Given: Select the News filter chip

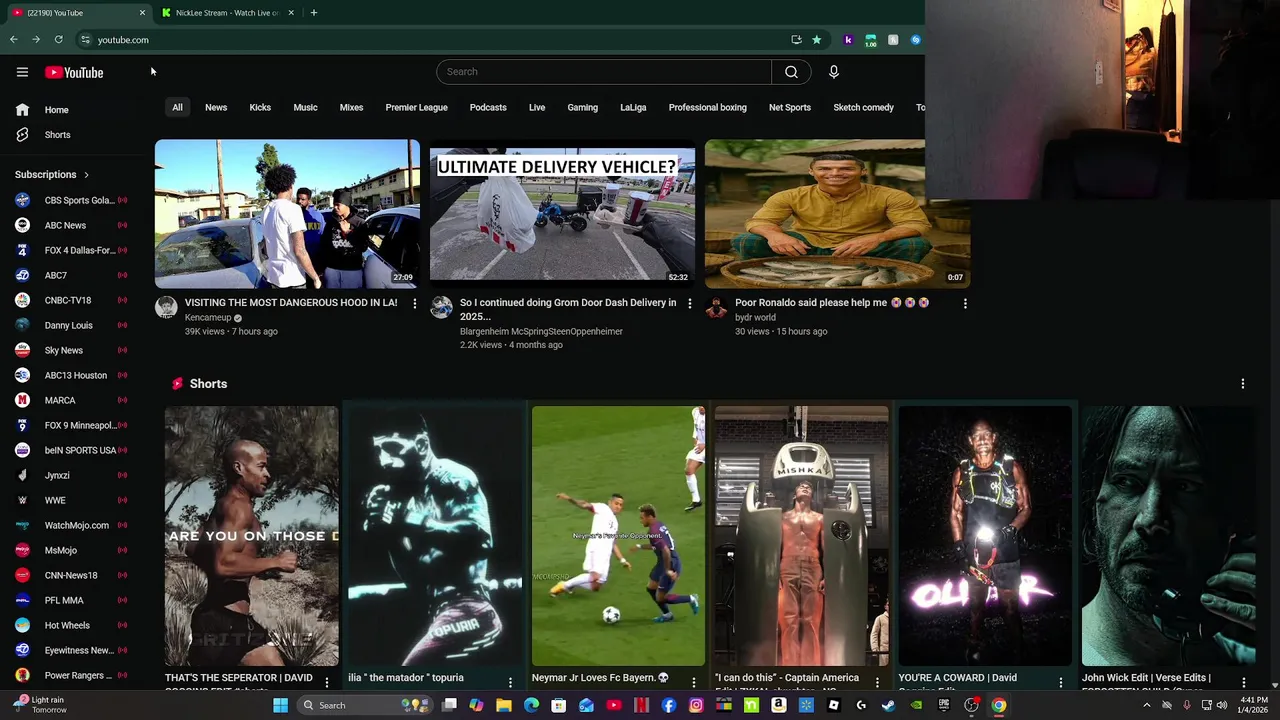Looking at the screenshot, I should 216,107.
